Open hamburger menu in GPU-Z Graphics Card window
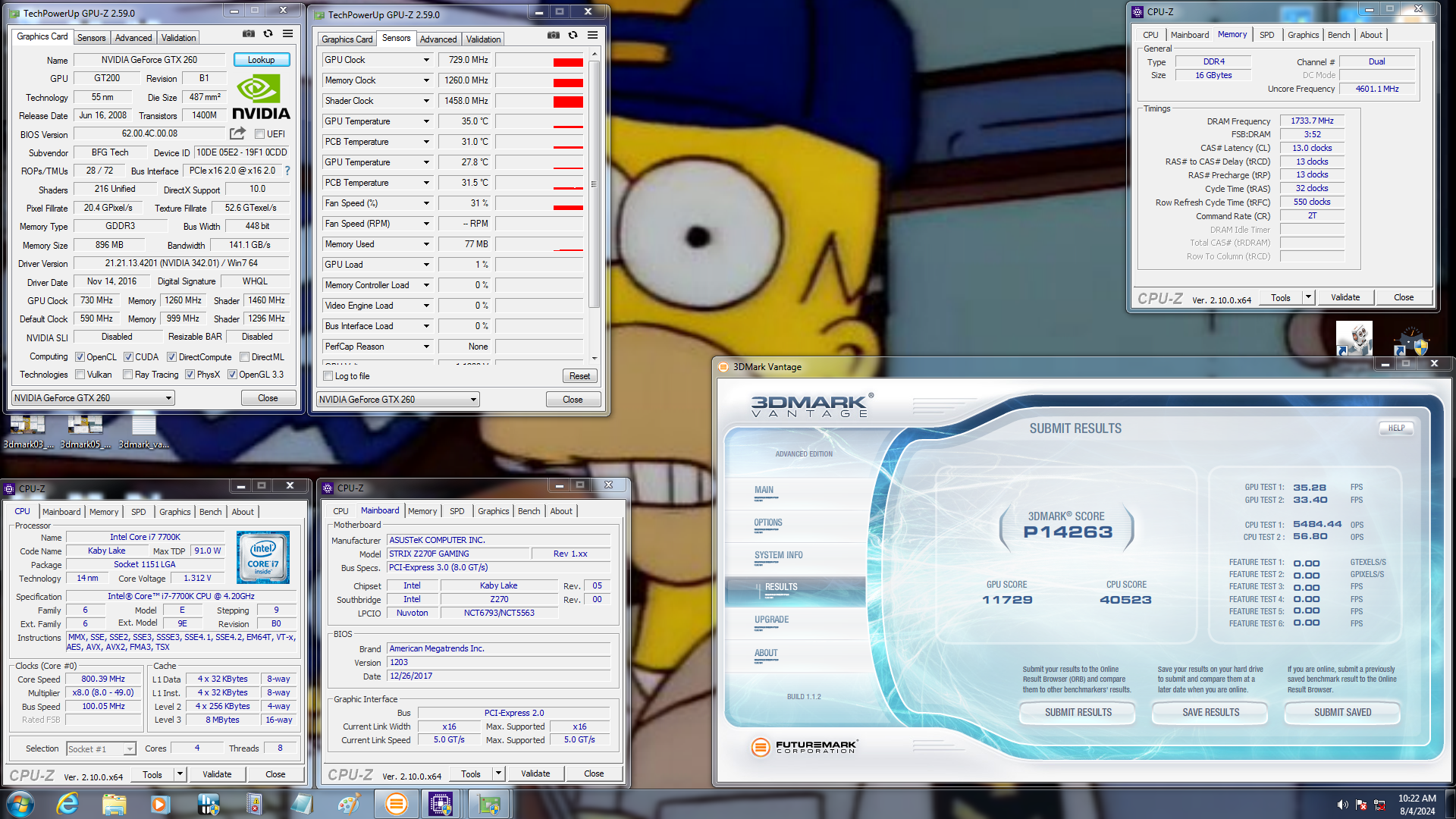Screen dimensions: 1456x819 click(288, 34)
